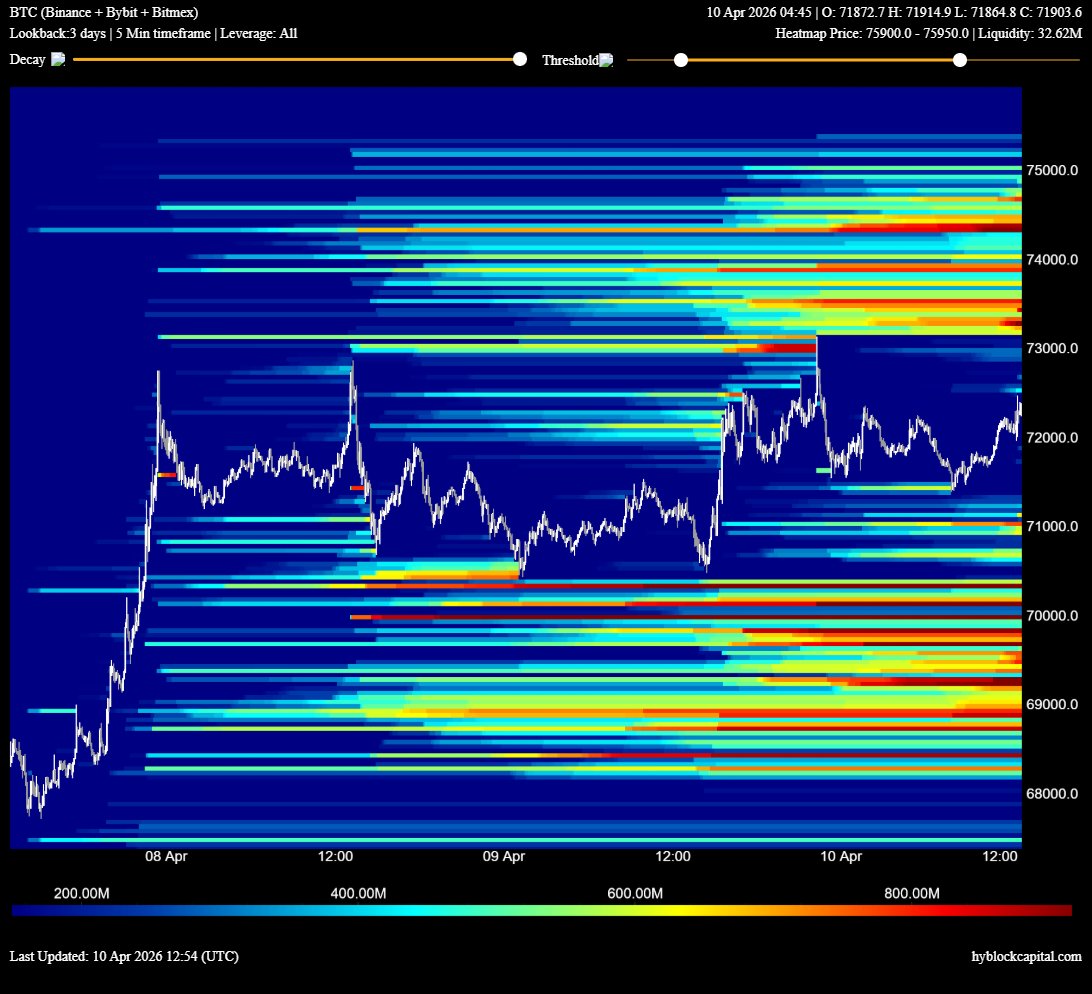This screenshot has width=1092, height=994.
Task: Click the dark red end of color scale
Action: click(1060, 911)
